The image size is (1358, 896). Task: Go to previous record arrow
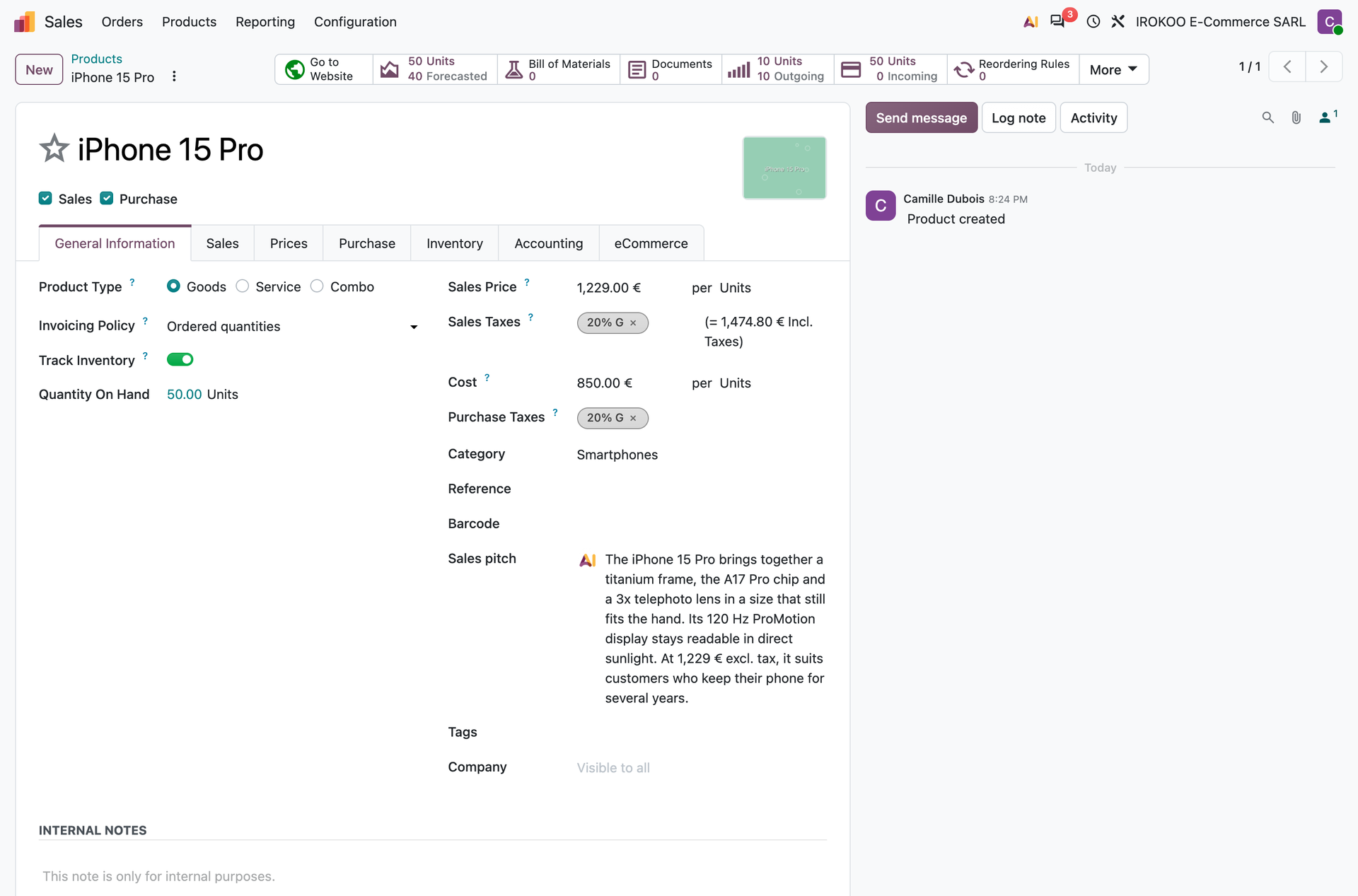click(x=1287, y=67)
